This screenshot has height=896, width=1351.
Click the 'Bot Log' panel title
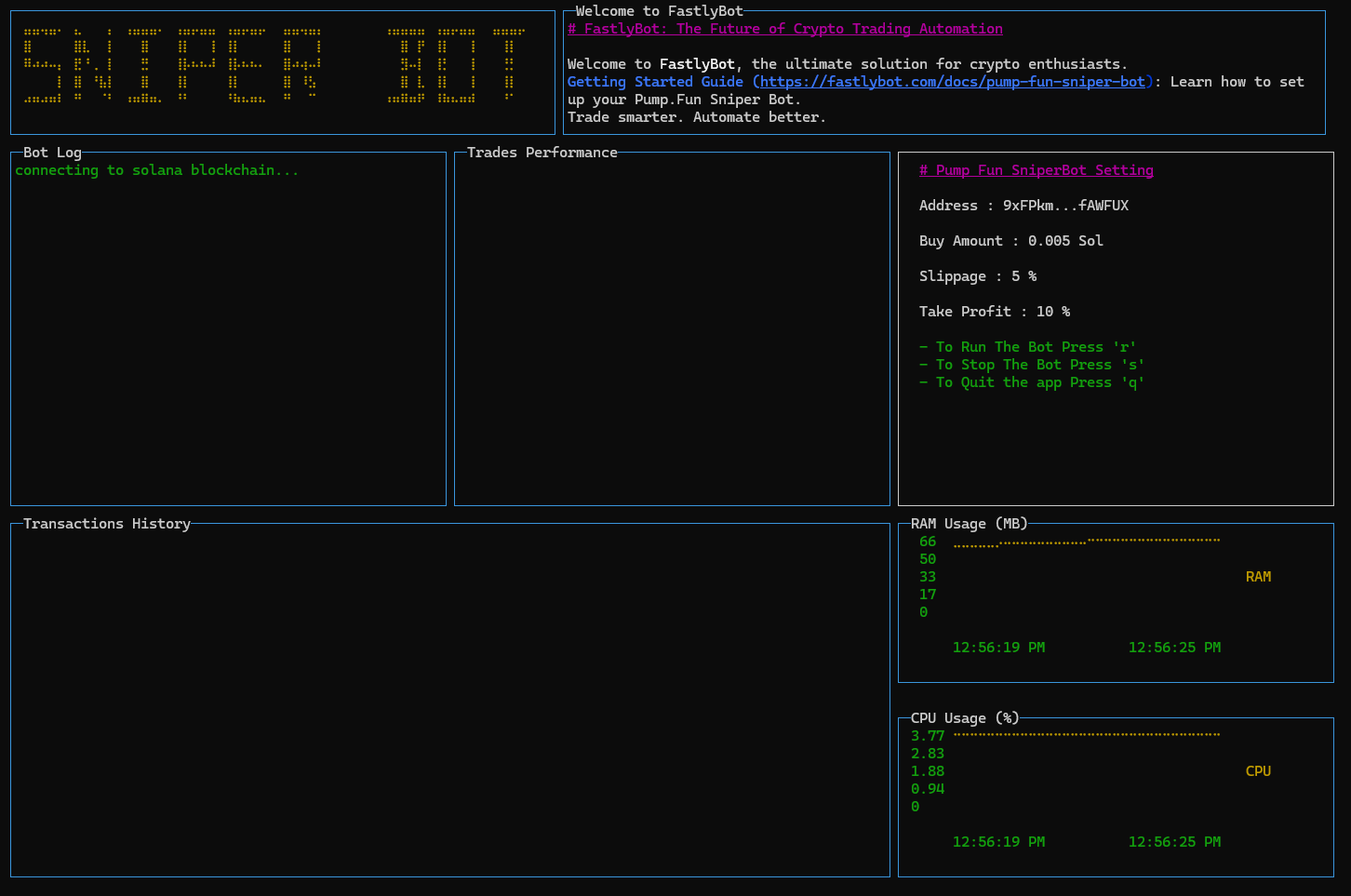[x=52, y=153]
